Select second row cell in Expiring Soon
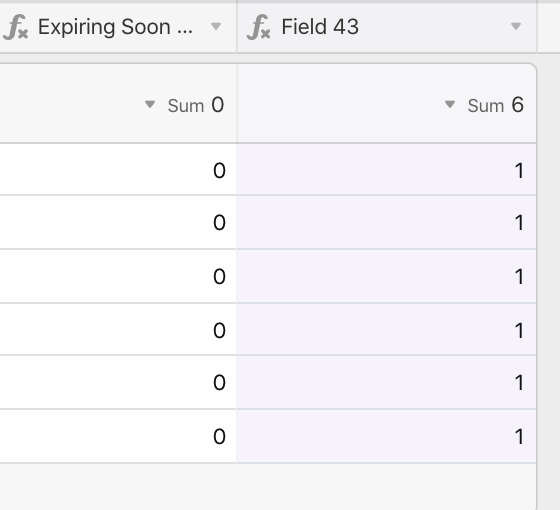The width and height of the screenshot is (560, 510). (118, 222)
